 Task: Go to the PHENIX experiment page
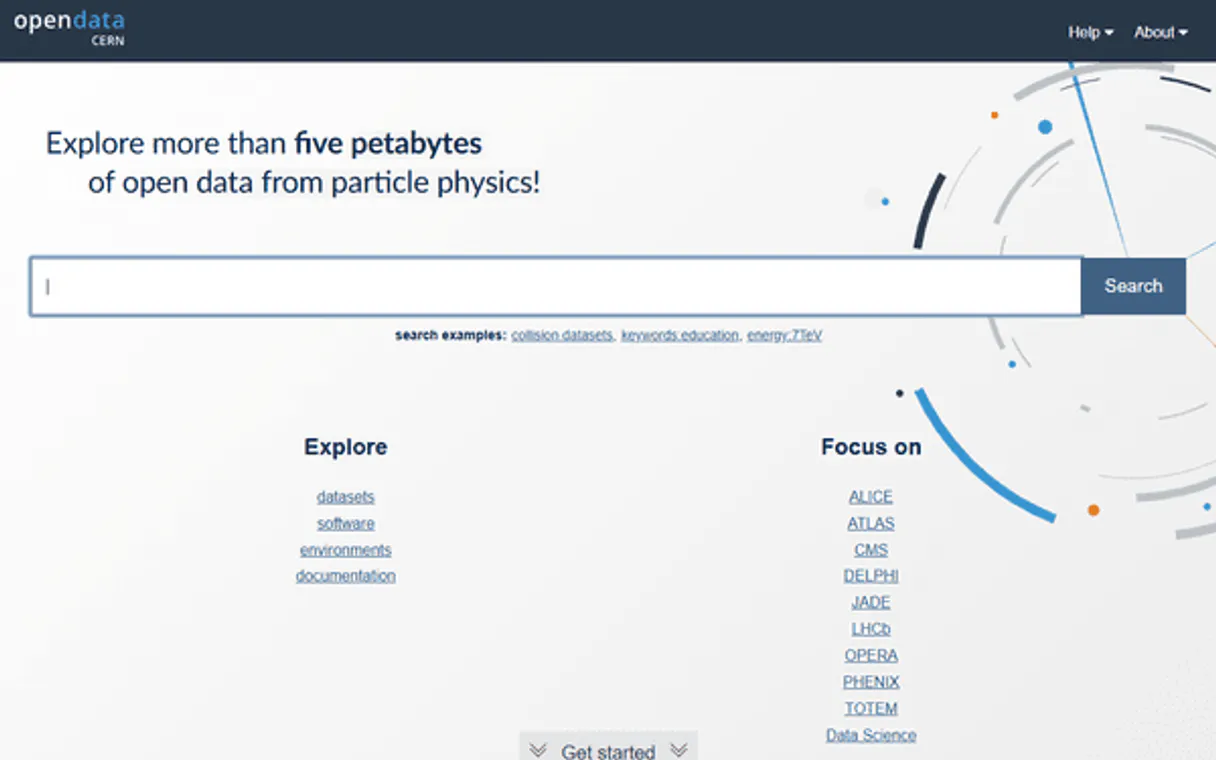click(871, 682)
